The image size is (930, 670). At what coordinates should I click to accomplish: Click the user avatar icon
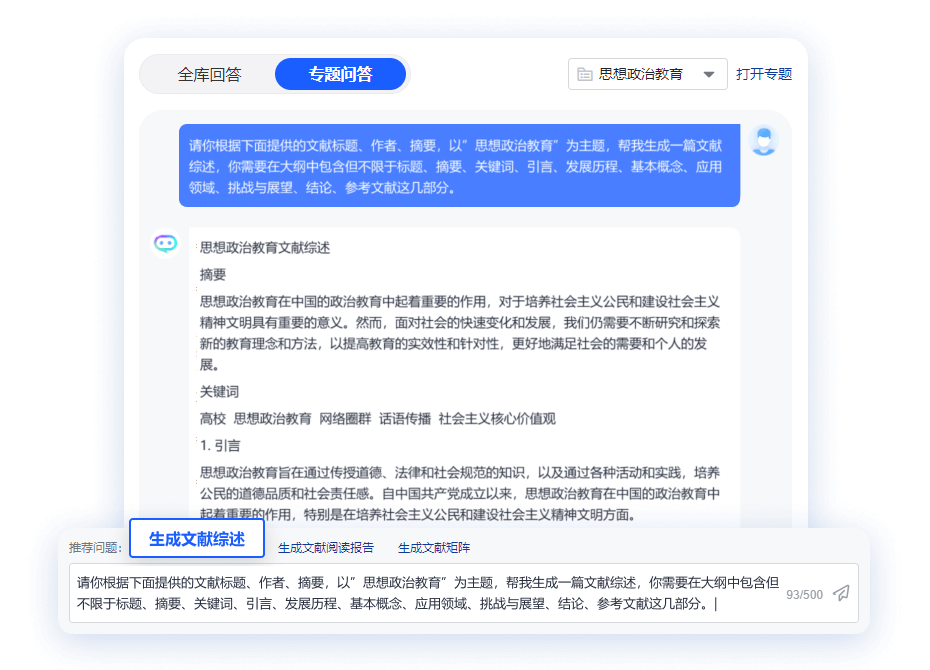tap(764, 140)
